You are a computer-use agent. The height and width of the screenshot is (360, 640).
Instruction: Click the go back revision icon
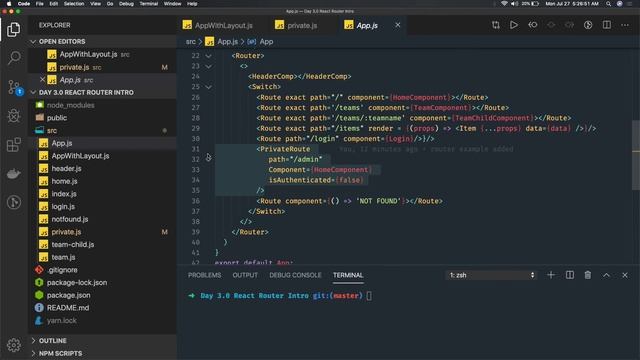[533, 25]
